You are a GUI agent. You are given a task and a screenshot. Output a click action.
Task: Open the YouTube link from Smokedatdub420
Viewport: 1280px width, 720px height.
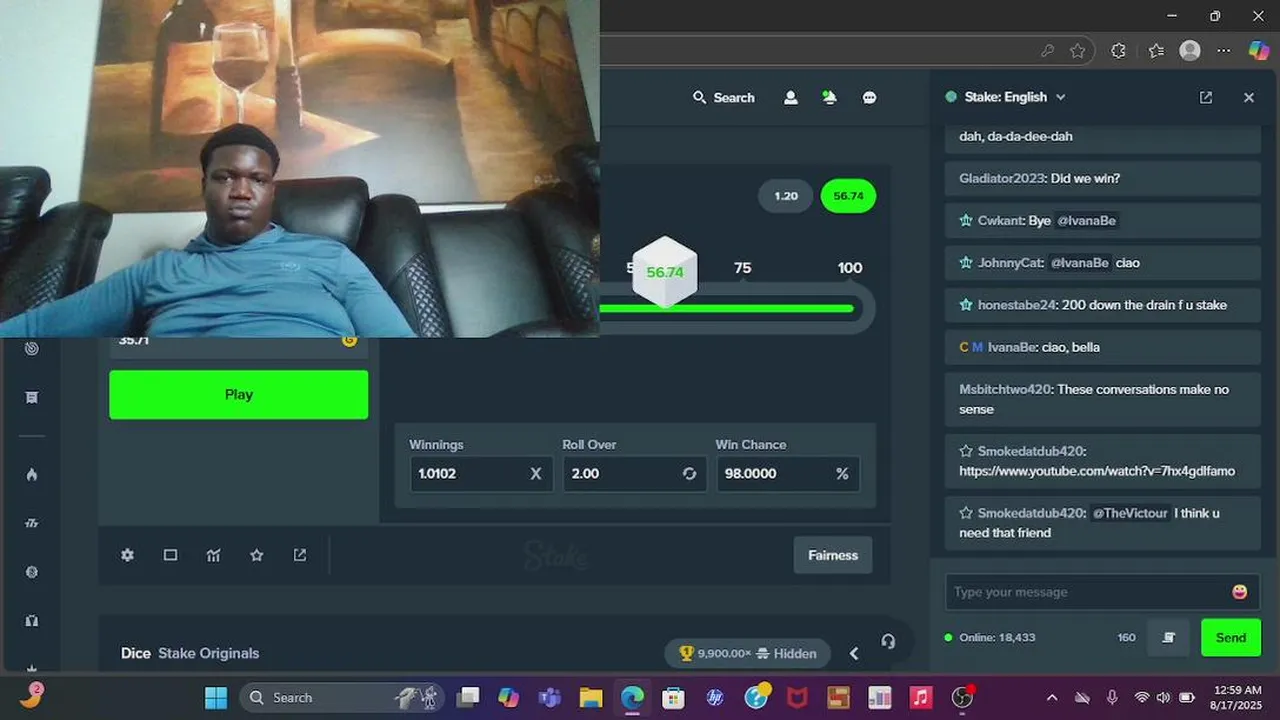coord(1097,471)
